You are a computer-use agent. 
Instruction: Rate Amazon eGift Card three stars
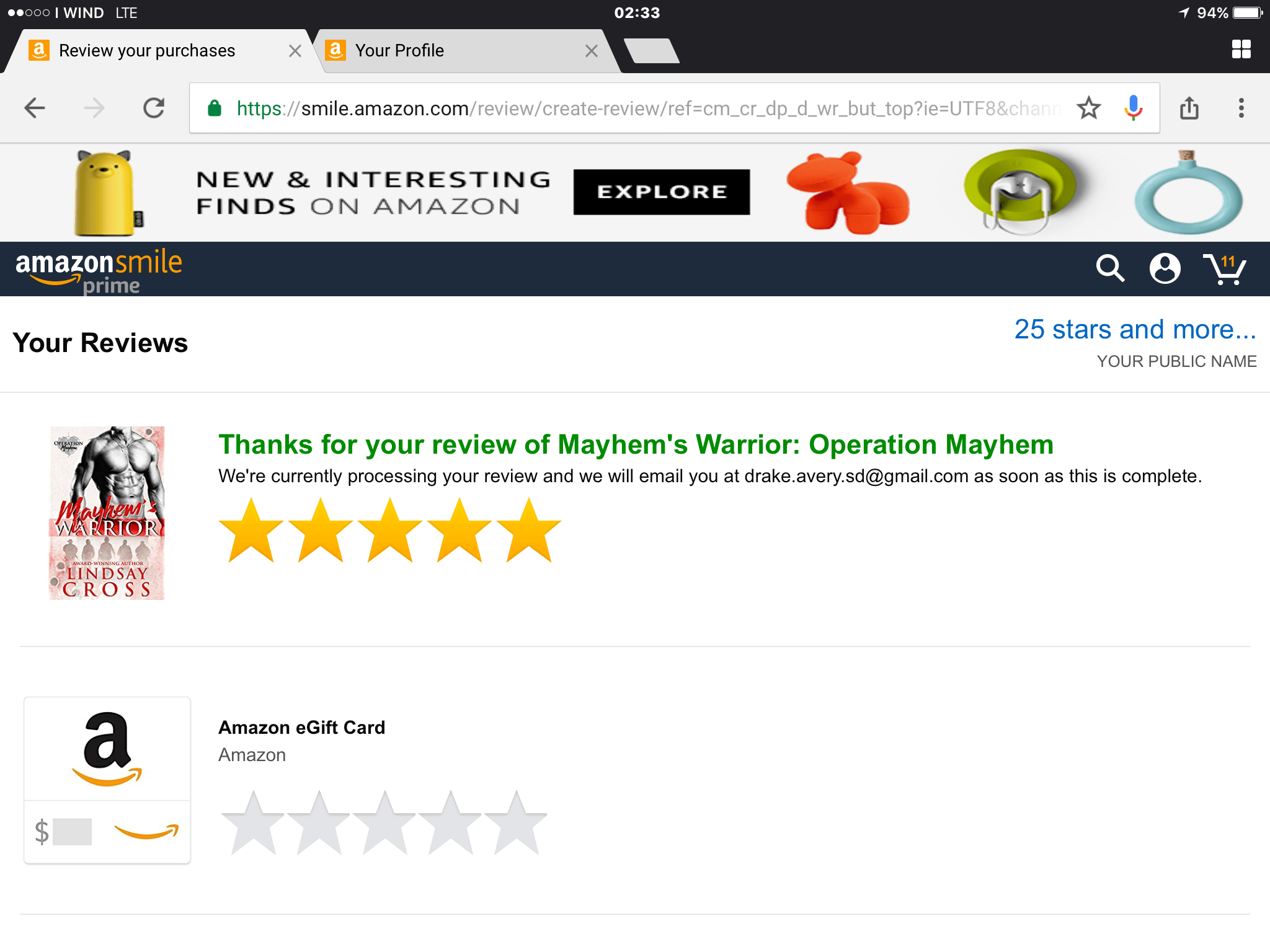pos(384,823)
